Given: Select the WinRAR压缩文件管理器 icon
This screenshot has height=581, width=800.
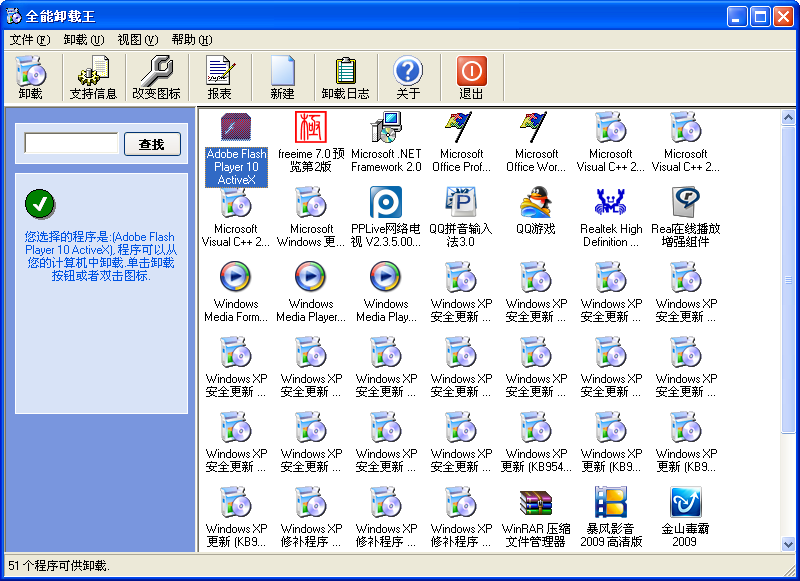Looking at the screenshot, I should pos(536,504).
